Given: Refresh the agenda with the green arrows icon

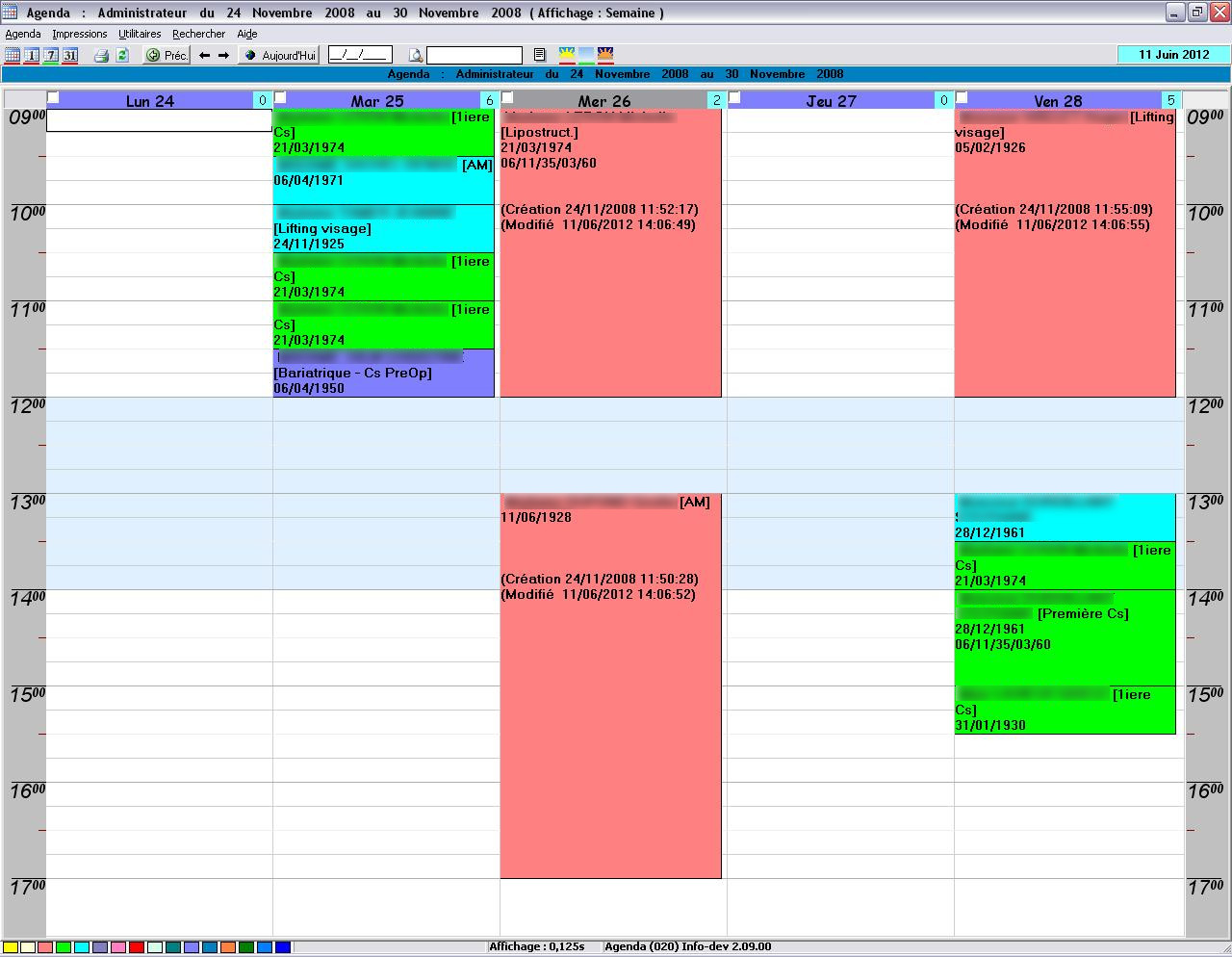Looking at the screenshot, I should (x=122, y=56).
